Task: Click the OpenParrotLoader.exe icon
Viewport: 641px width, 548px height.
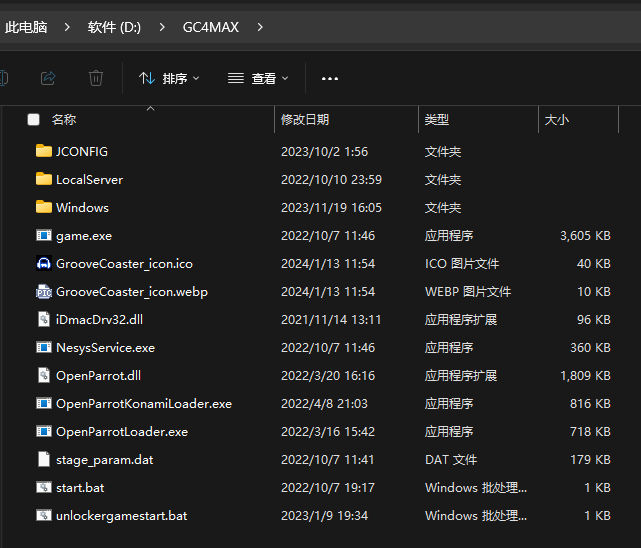Action: point(44,431)
